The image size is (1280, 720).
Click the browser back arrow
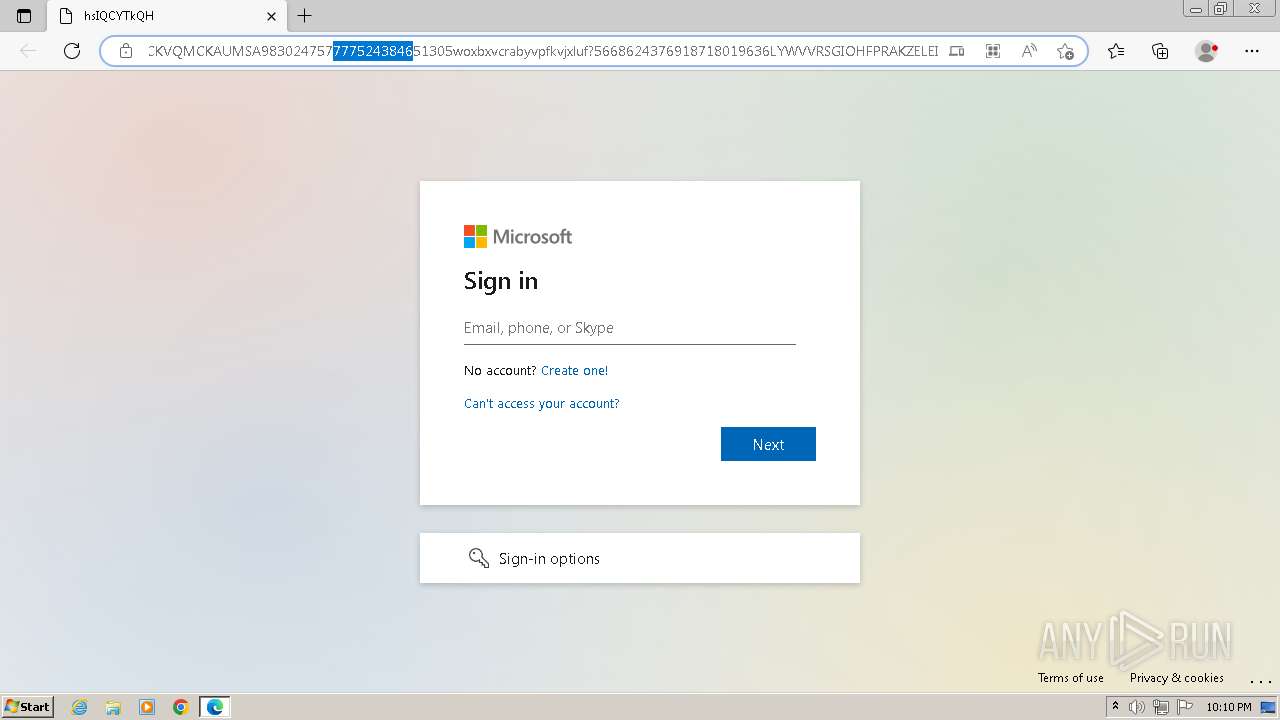pos(28,51)
